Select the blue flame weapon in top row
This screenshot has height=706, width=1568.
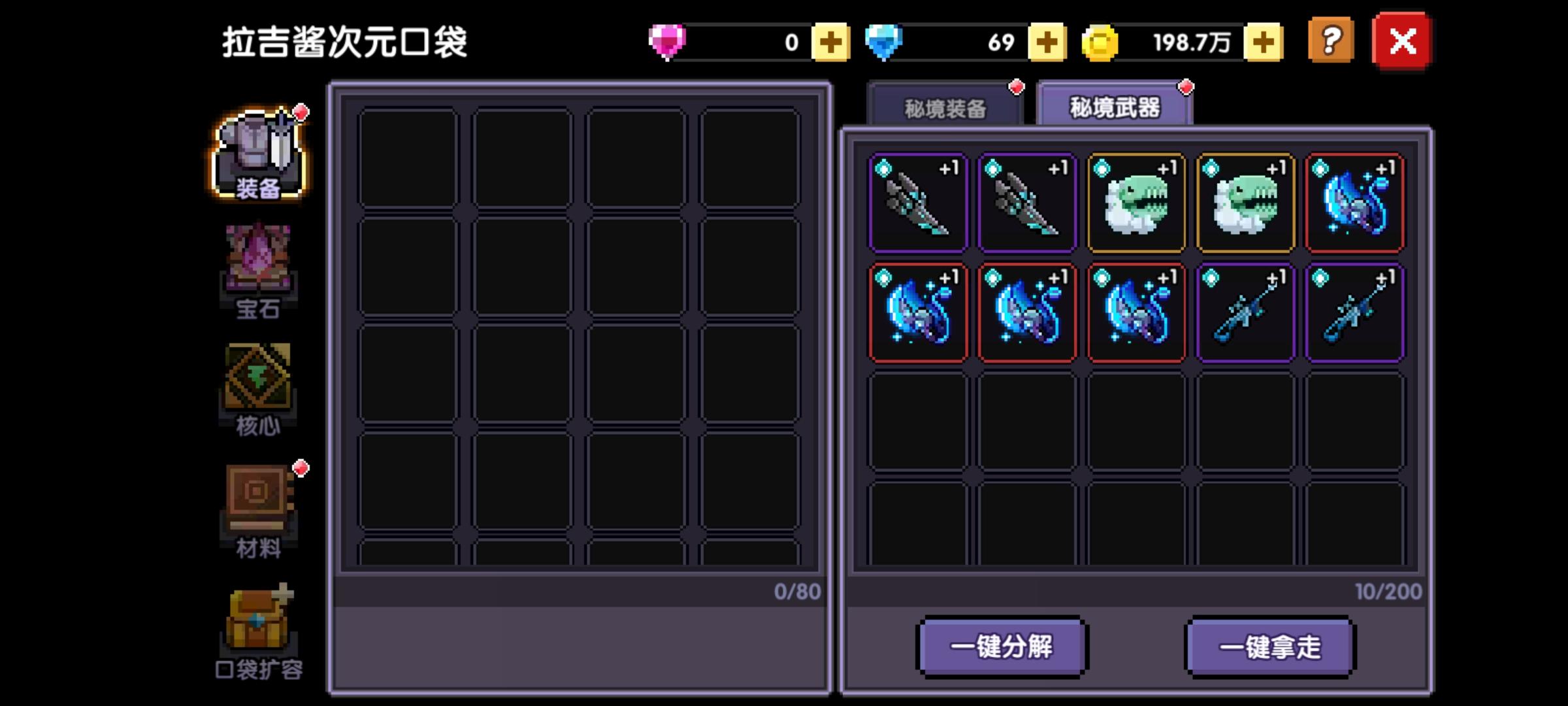tap(1354, 203)
